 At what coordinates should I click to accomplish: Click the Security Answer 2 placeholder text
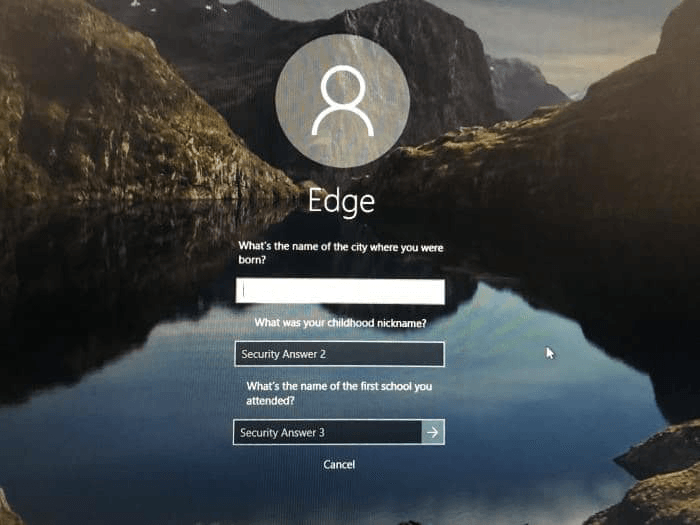coord(283,354)
